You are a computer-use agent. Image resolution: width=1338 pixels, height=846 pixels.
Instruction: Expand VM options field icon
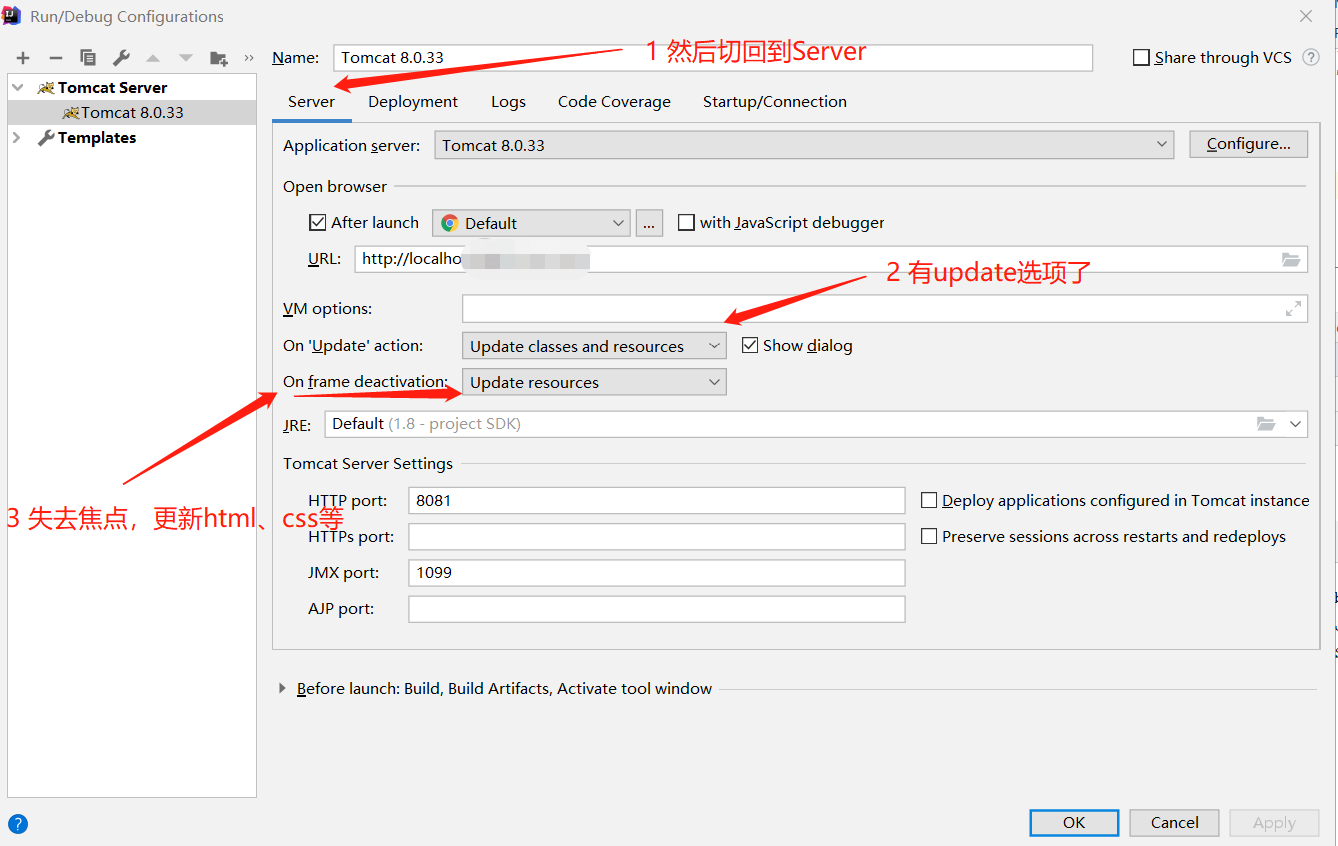click(1293, 309)
